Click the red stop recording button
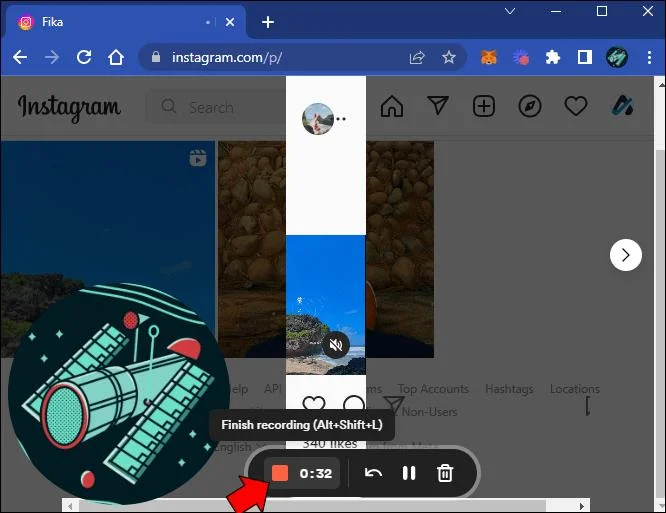Viewport: 666px width, 513px height. pyautogui.click(x=280, y=473)
